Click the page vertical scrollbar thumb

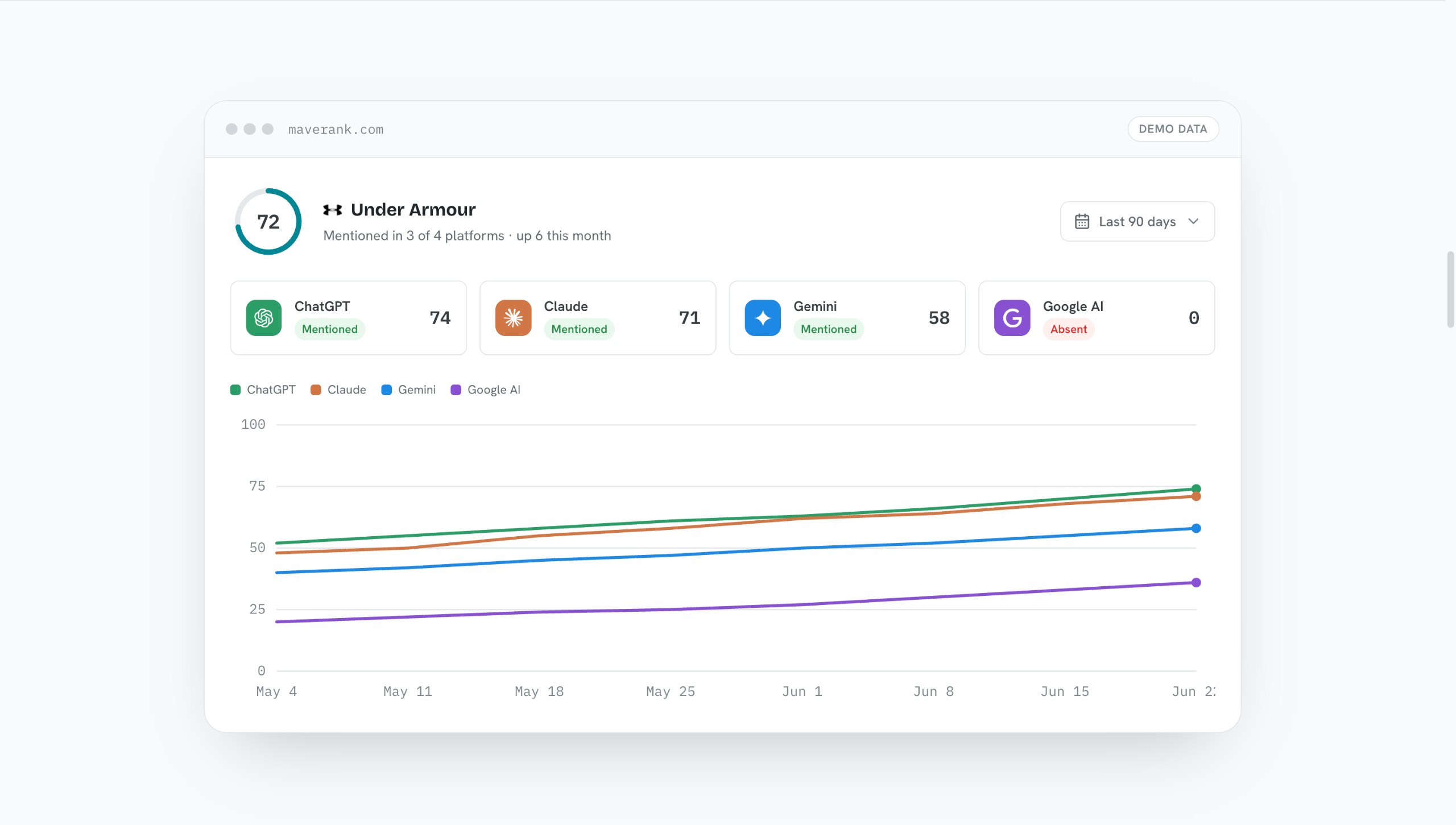[1450, 289]
